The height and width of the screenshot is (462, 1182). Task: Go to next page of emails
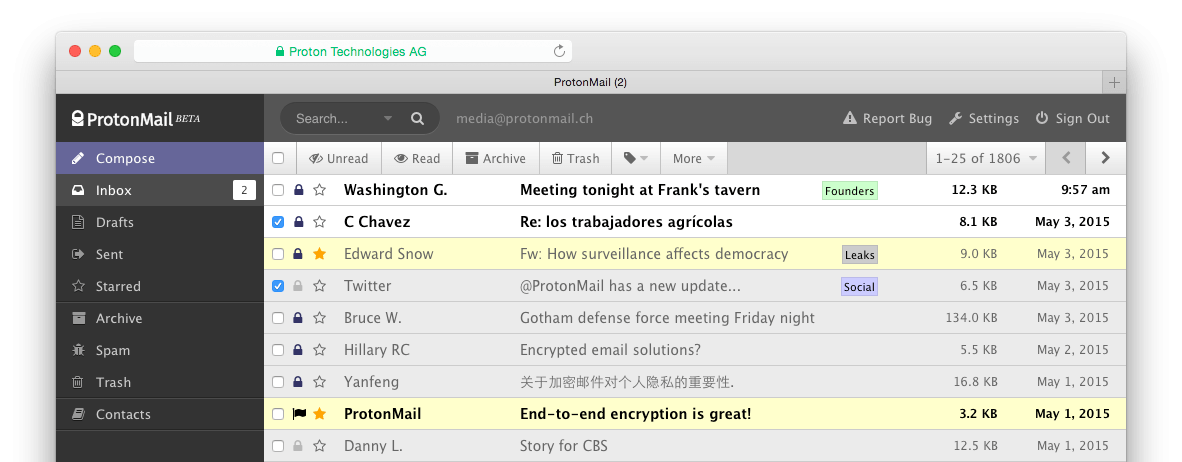coord(1105,158)
